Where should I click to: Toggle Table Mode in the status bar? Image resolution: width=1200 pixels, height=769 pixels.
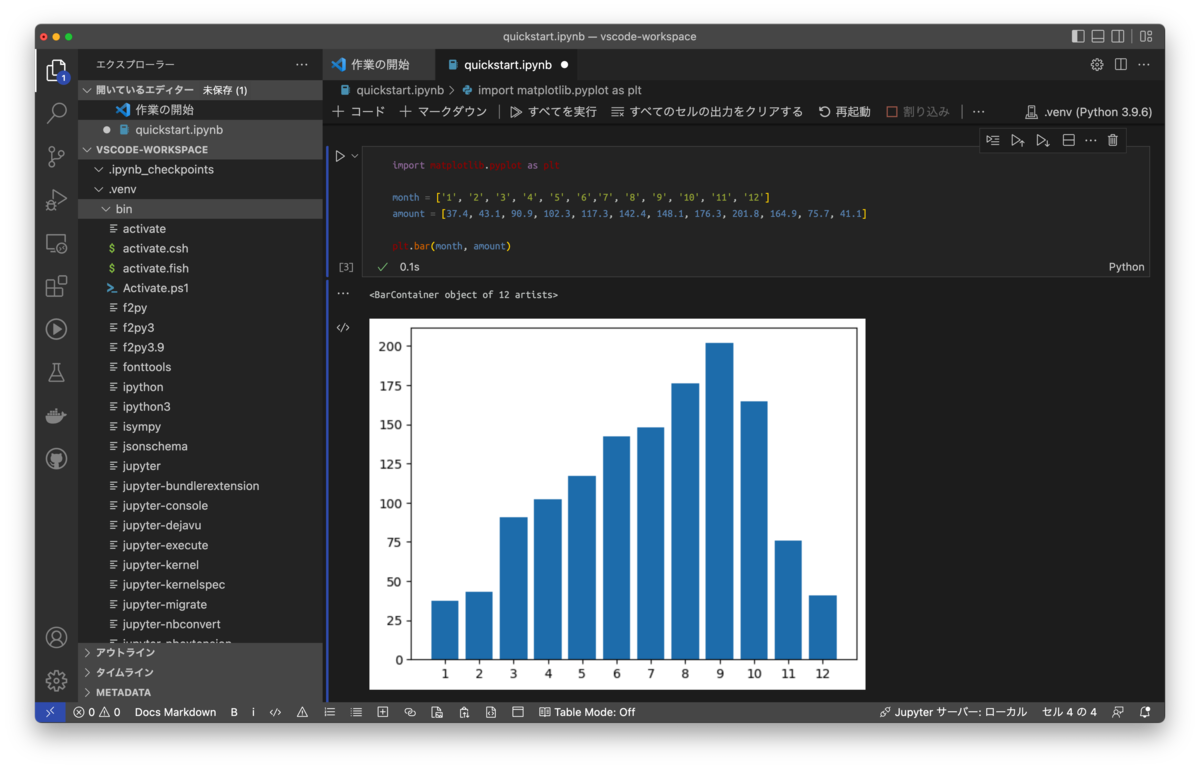(587, 712)
